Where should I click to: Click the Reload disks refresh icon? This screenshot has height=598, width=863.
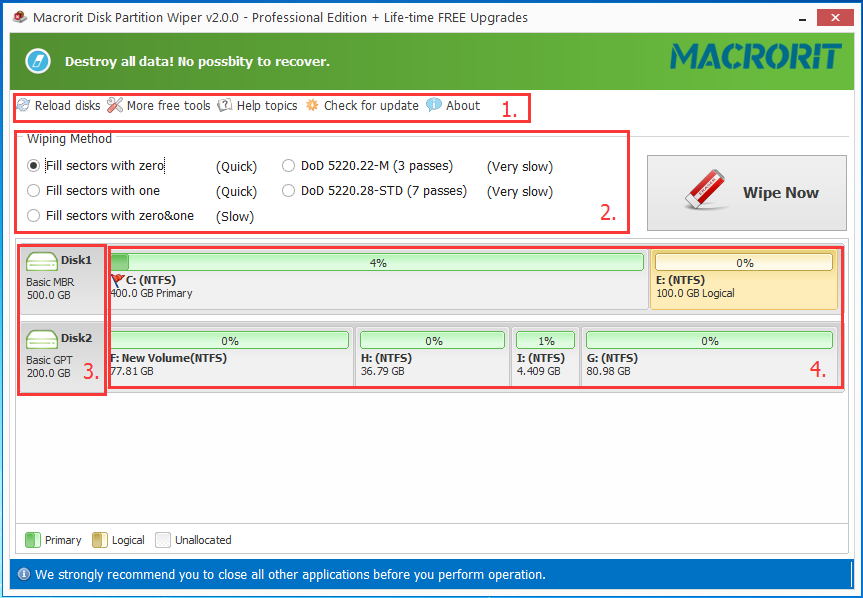24,105
